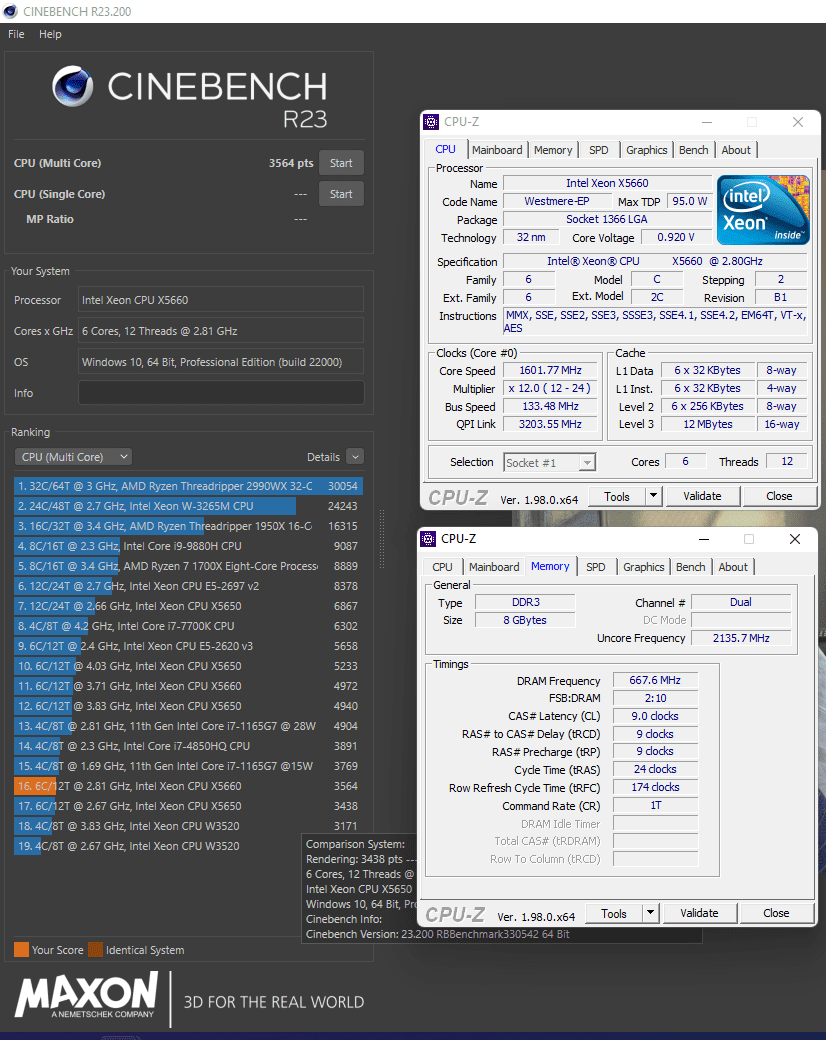Open the Socket #1 selection combo box
The height and width of the screenshot is (1040, 826).
[x=549, y=462]
